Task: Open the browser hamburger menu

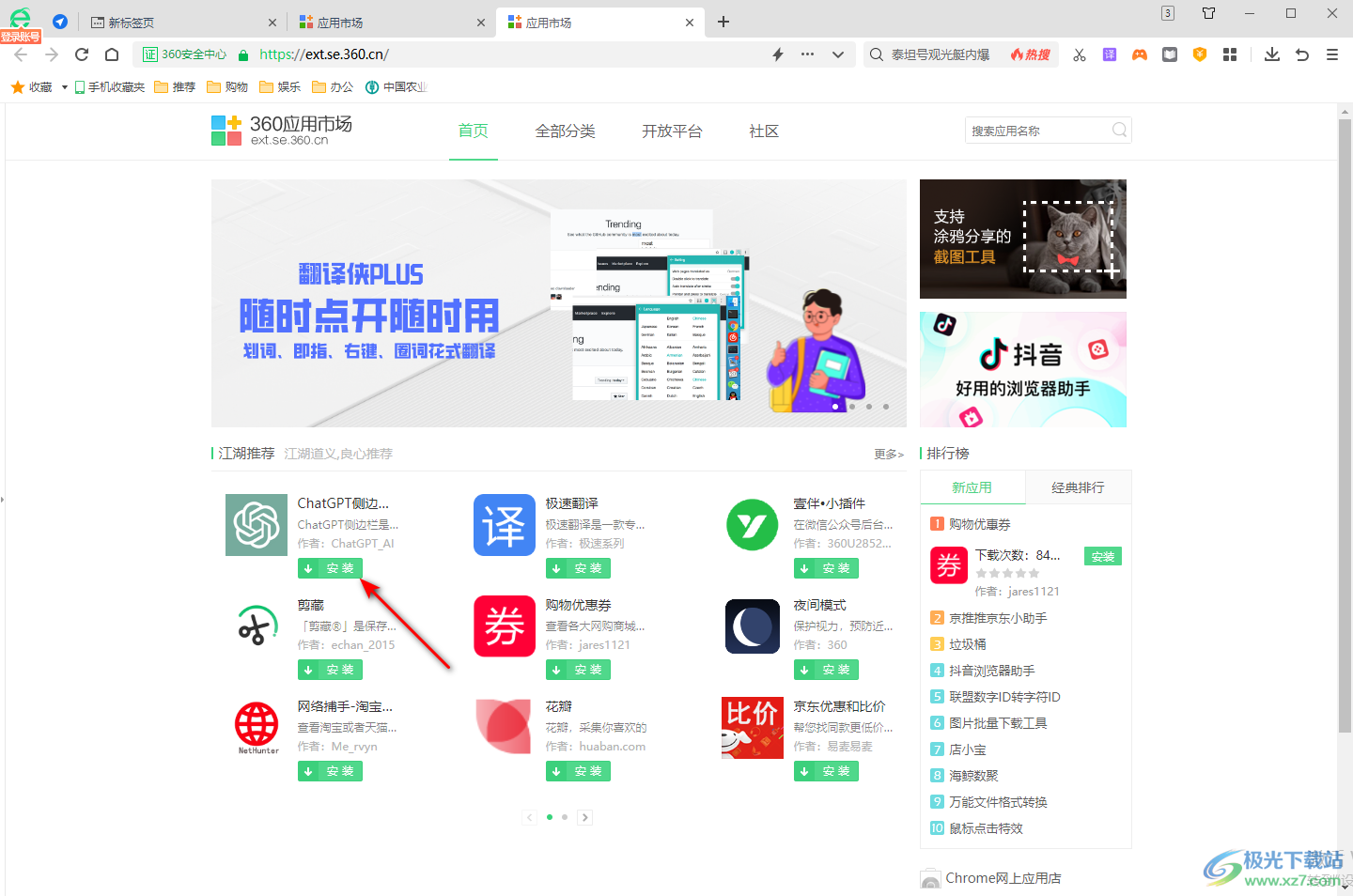Action: (1332, 54)
